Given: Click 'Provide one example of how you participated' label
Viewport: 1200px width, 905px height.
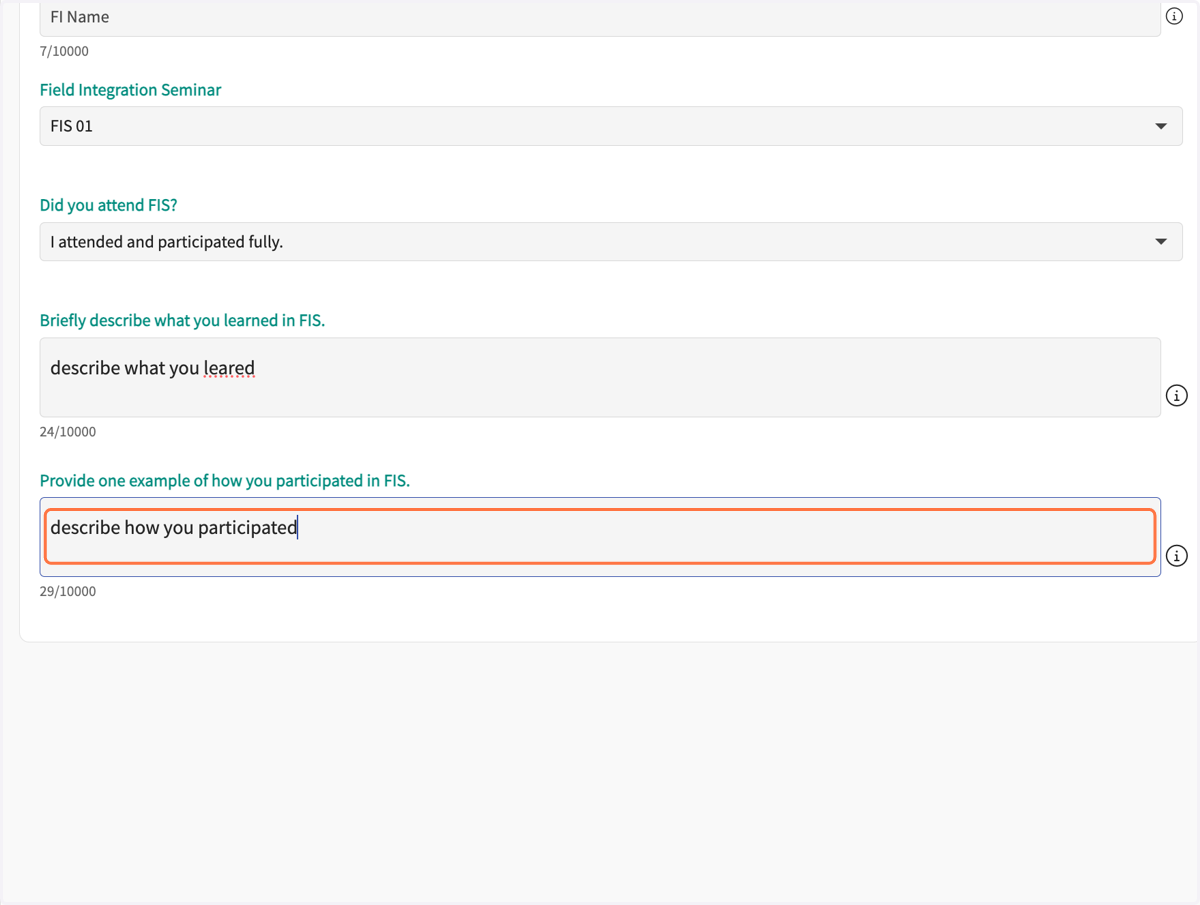Looking at the screenshot, I should click(225, 481).
